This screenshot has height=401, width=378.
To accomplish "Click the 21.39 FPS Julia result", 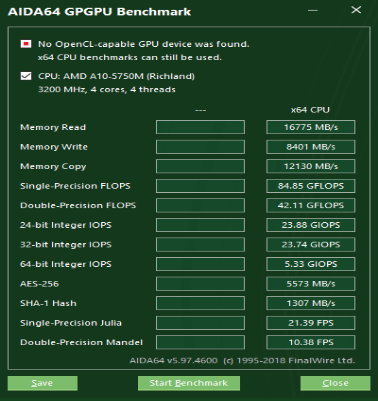I will [311, 323].
